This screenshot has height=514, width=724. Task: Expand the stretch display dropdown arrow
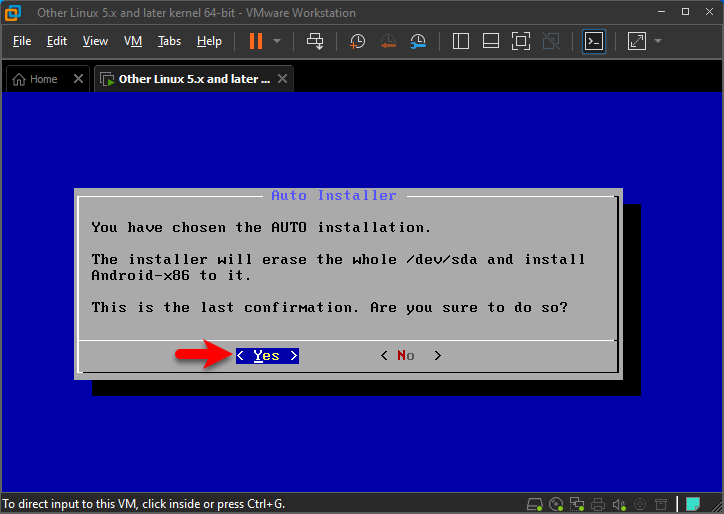pyautogui.click(x=658, y=41)
